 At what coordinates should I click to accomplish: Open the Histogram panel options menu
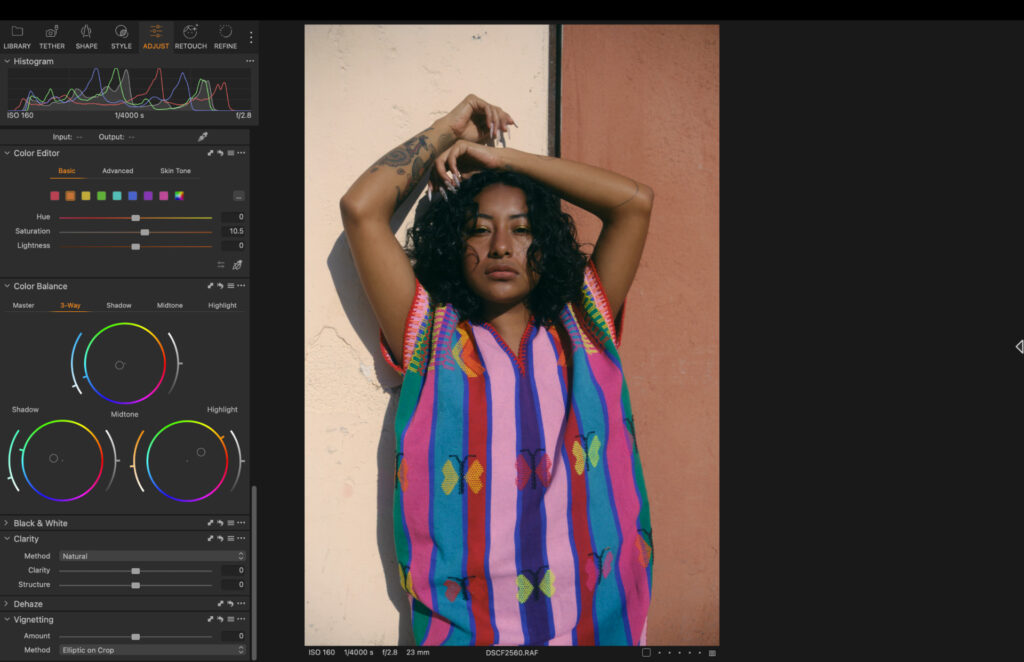tap(249, 61)
